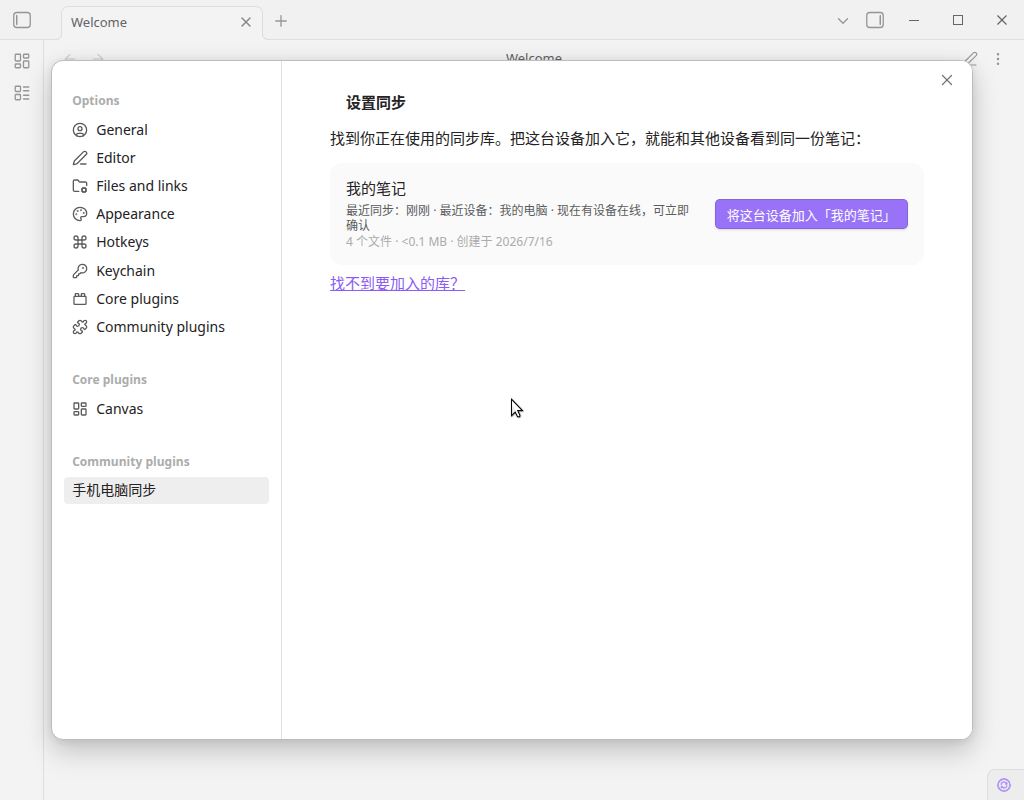
Task: Click Canvas grid icon in settings
Action: [x=80, y=409]
